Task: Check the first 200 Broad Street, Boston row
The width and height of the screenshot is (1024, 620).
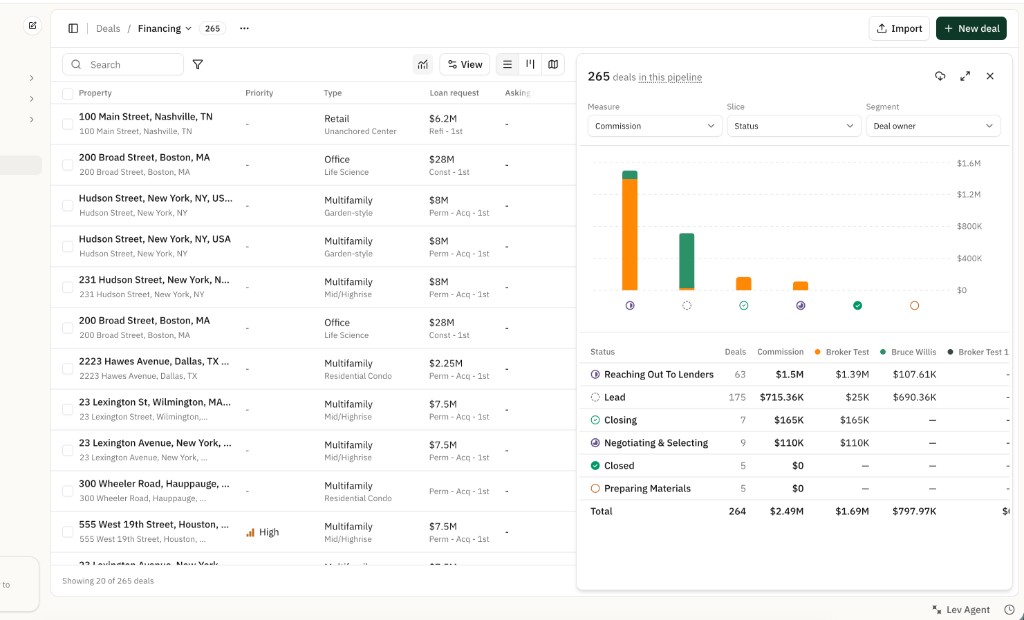Action: pos(67,165)
